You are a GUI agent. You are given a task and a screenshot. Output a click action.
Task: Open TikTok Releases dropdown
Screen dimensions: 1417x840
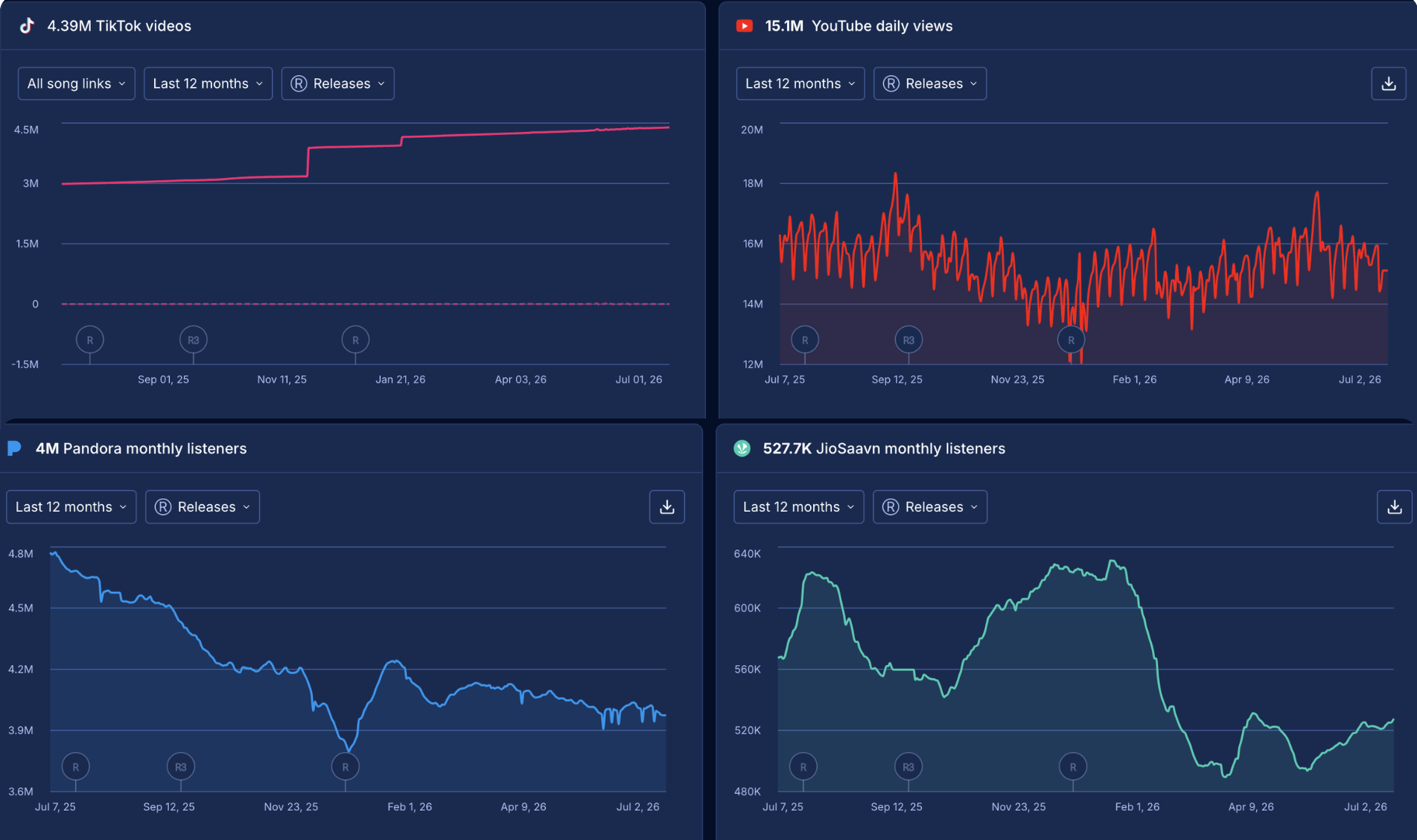[x=337, y=83]
